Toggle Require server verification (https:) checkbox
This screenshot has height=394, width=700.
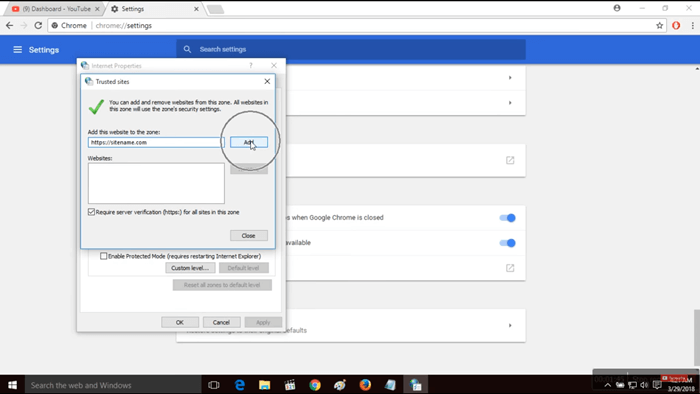coord(92,212)
